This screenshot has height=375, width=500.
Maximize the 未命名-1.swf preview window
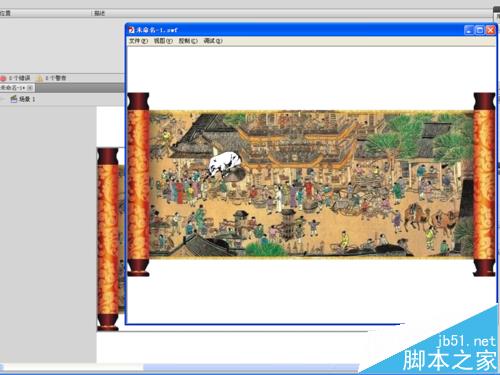coord(480,30)
